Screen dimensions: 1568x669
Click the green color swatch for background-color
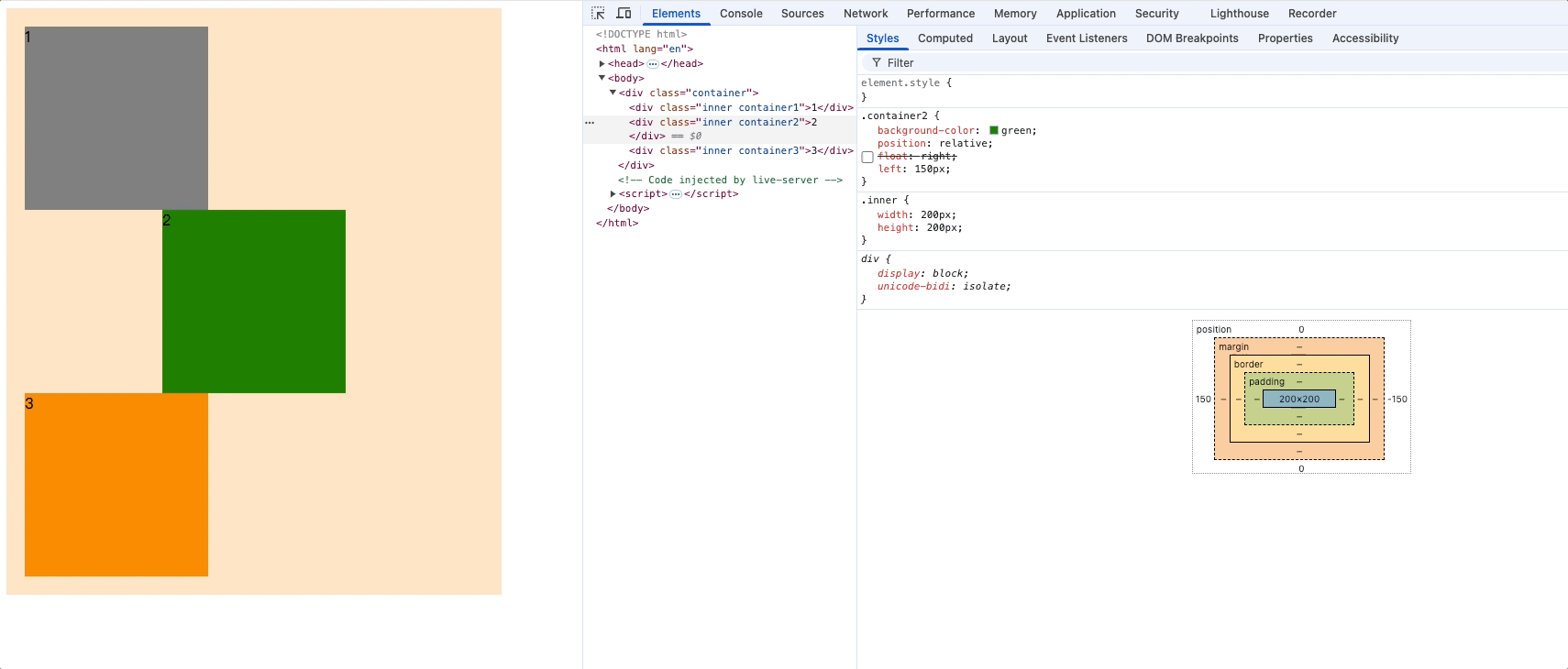(x=994, y=130)
